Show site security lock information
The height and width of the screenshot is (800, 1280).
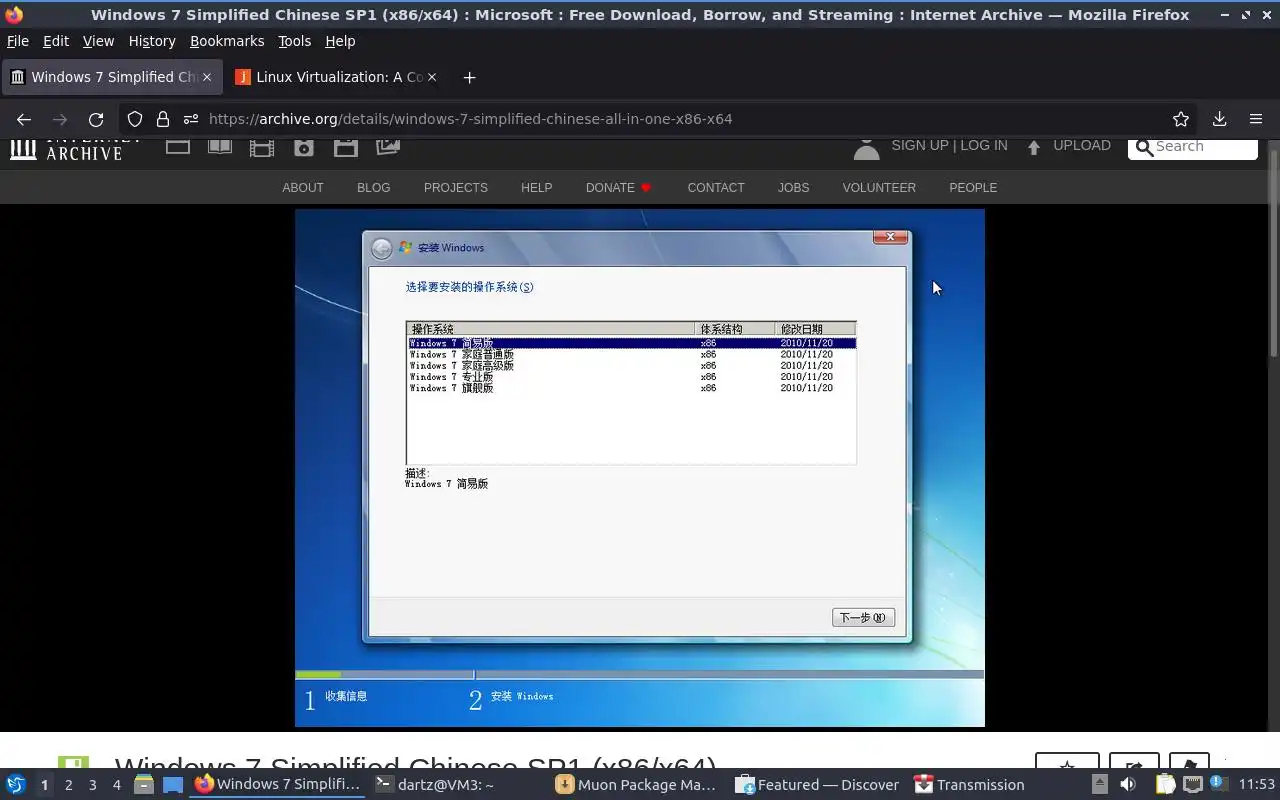(163, 119)
